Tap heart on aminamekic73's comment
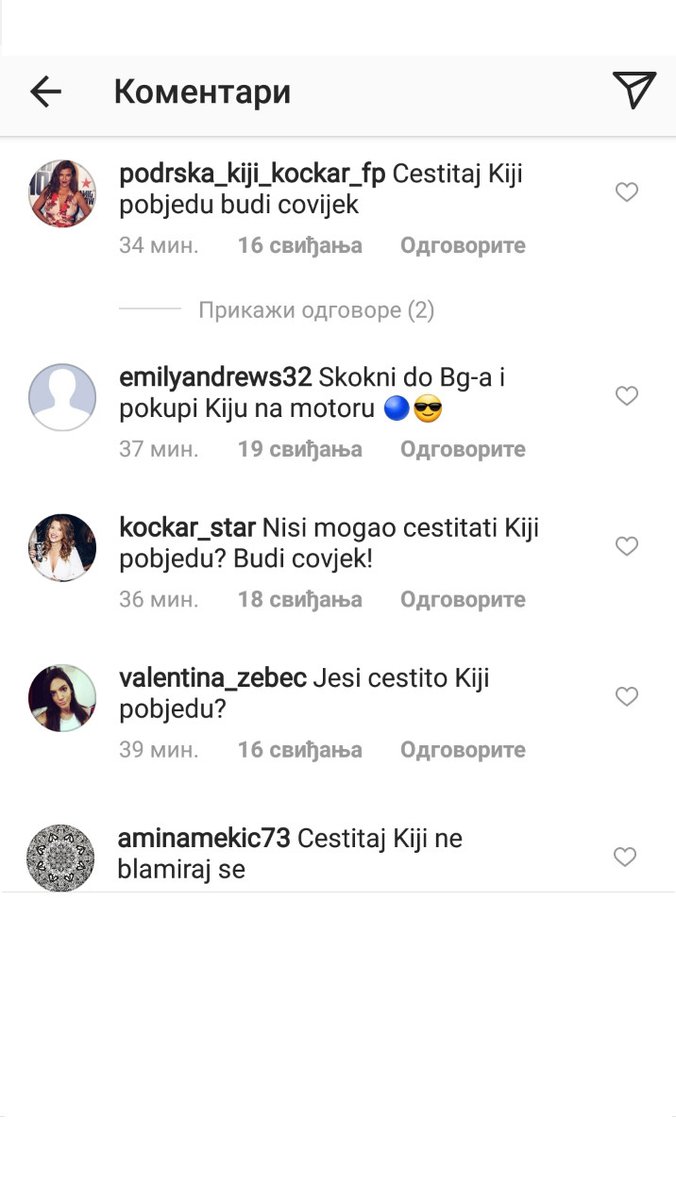 (625, 857)
